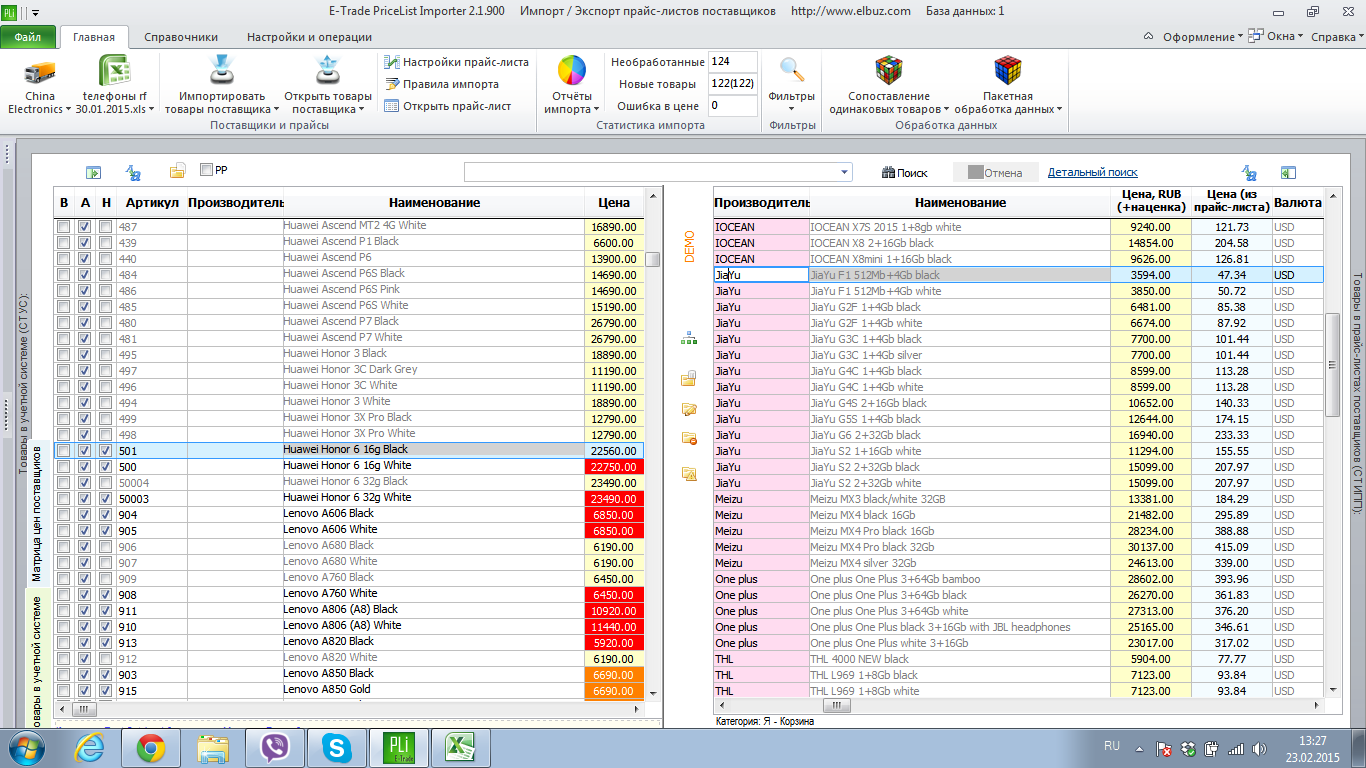Expand Отчёты импорта dropdown arrow
1366x768 pixels.
tap(596, 110)
